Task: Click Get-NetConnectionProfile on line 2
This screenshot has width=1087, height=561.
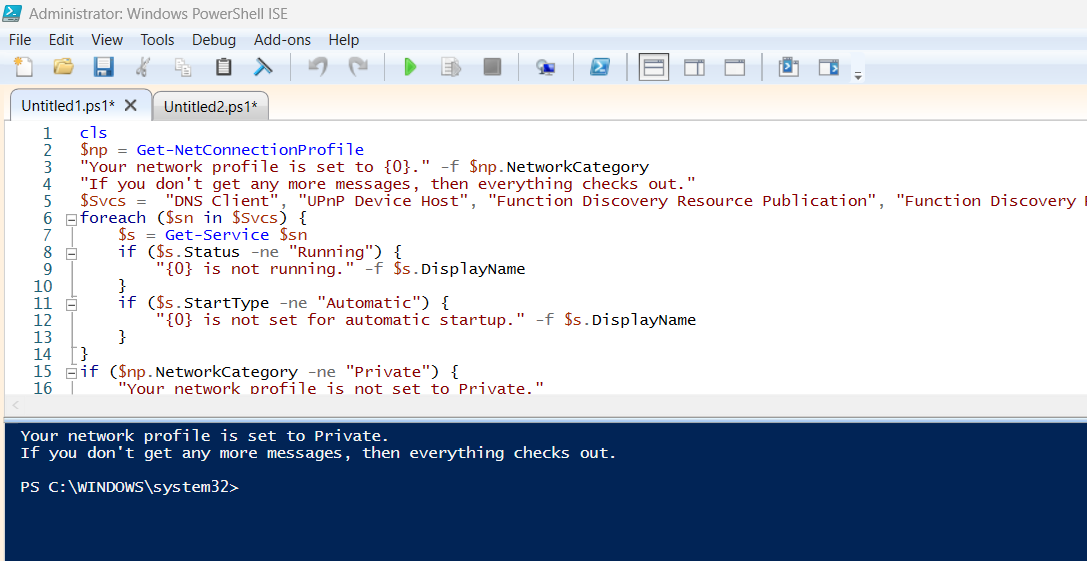Action: (250, 150)
